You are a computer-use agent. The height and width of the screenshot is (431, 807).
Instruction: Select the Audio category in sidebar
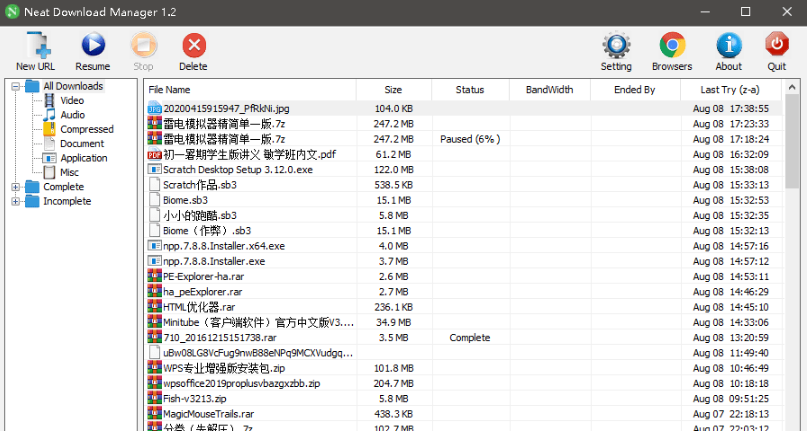click(72, 115)
